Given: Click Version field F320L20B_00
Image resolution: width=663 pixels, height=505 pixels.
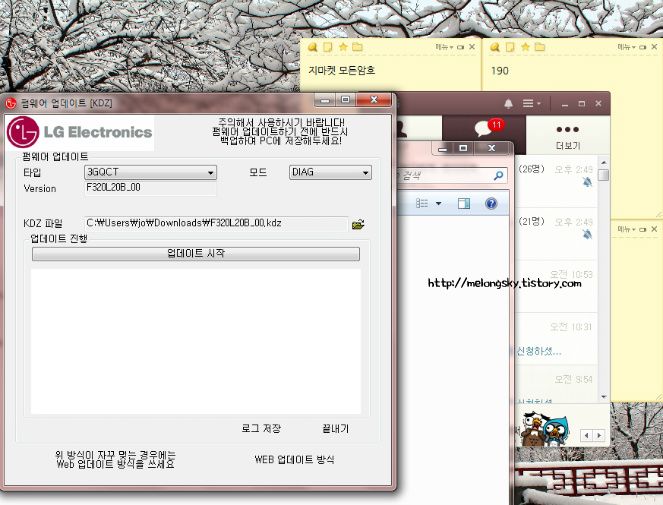Looking at the screenshot, I should (x=151, y=188).
